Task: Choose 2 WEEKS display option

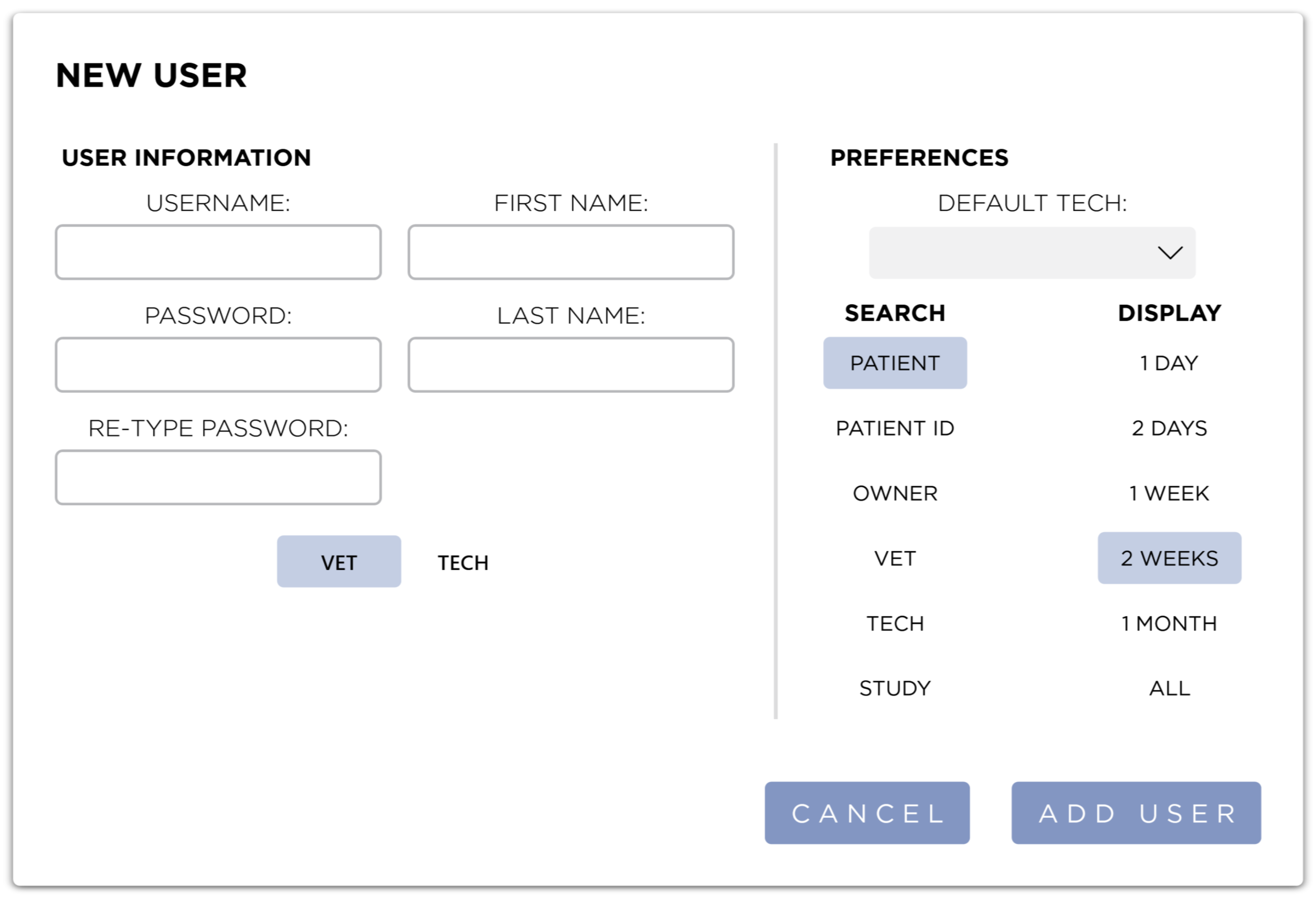Action: click(1169, 558)
